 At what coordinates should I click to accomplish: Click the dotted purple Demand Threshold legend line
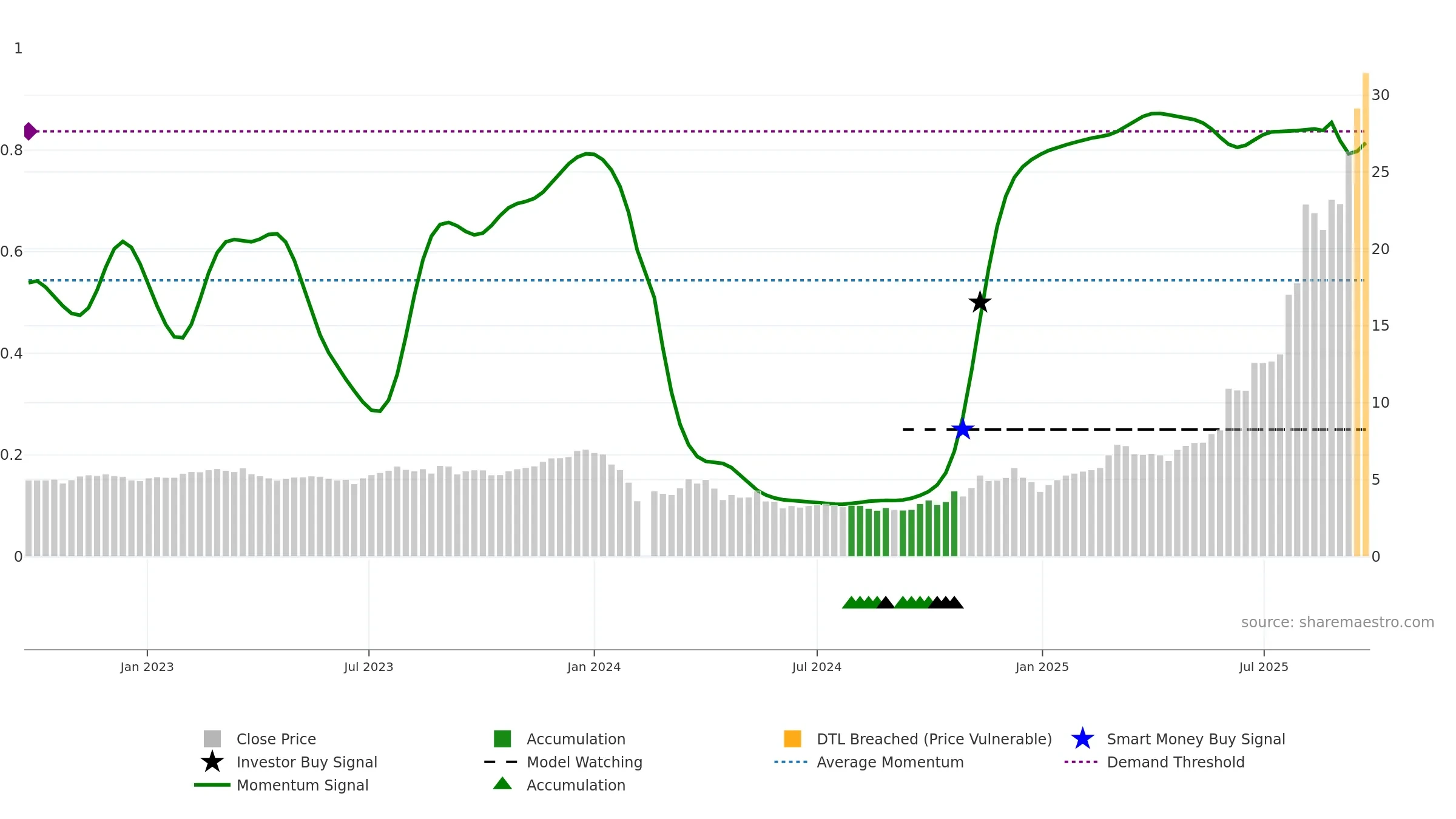pyautogui.click(x=1081, y=762)
